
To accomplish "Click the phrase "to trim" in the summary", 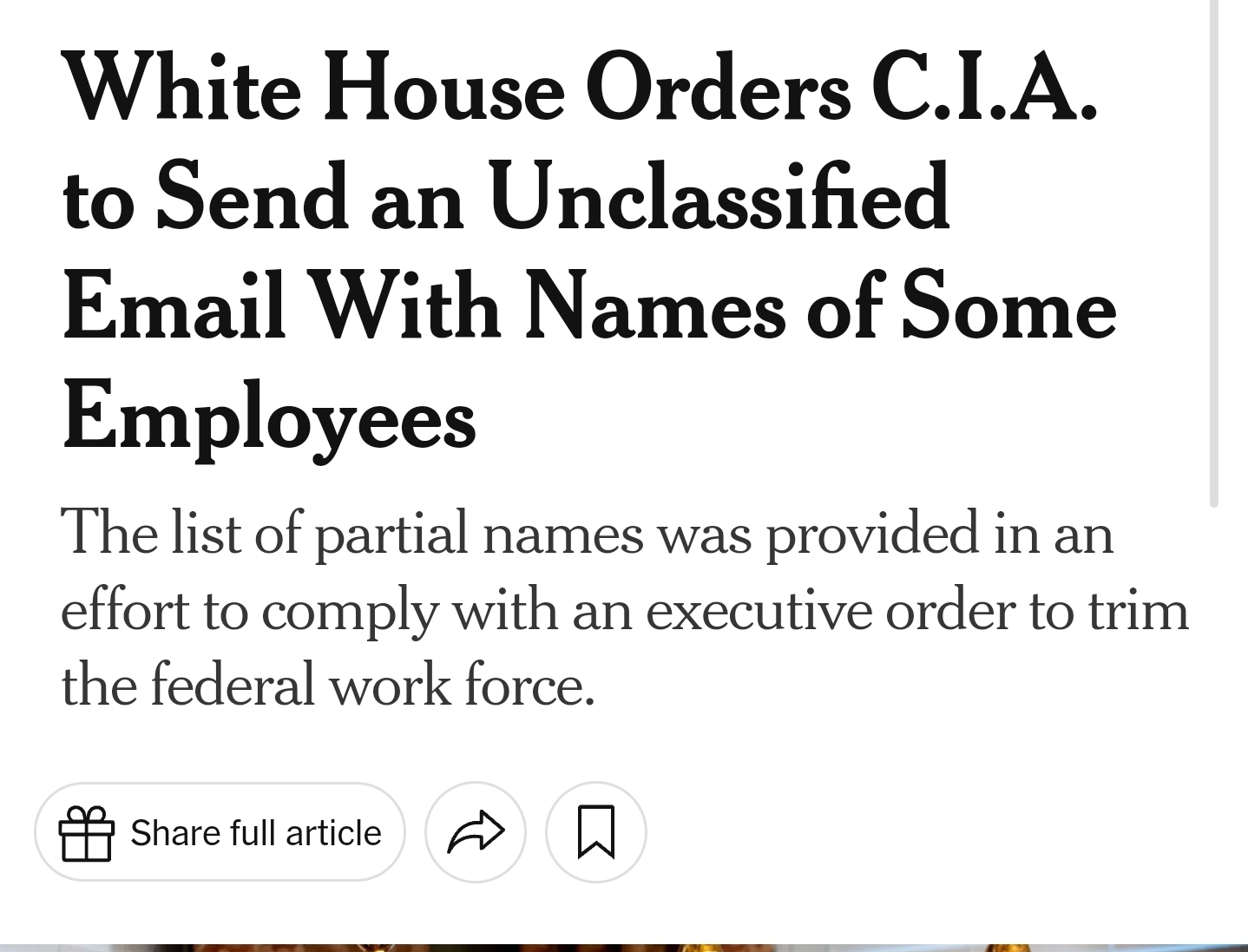I will [x=1109, y=610].
